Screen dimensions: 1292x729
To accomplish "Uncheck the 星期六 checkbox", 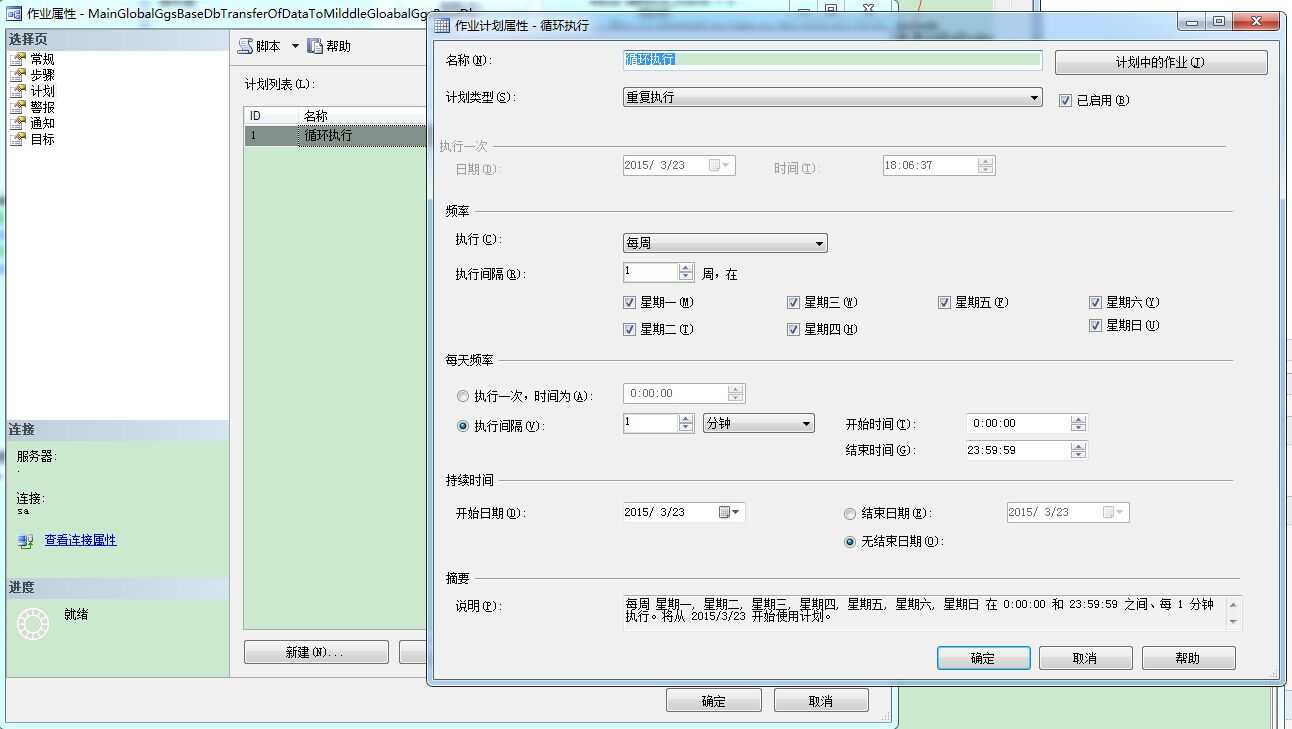I will [x=1096, y=302].
